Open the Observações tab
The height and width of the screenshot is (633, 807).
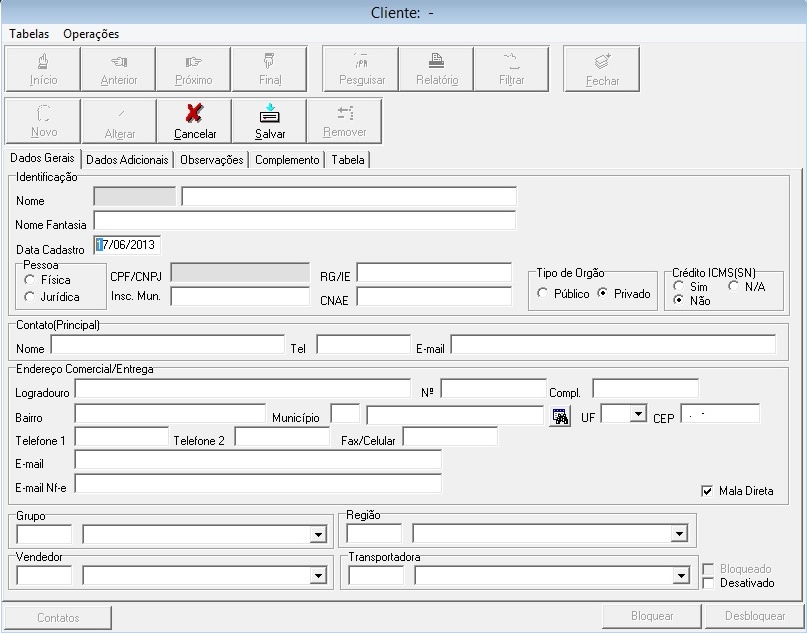[212, 160]
